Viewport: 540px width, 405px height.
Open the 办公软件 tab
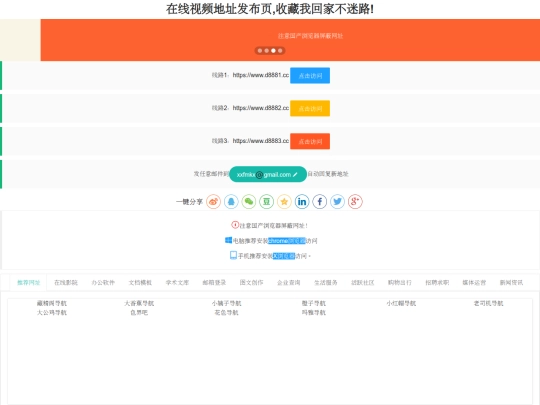click(103, 283)
